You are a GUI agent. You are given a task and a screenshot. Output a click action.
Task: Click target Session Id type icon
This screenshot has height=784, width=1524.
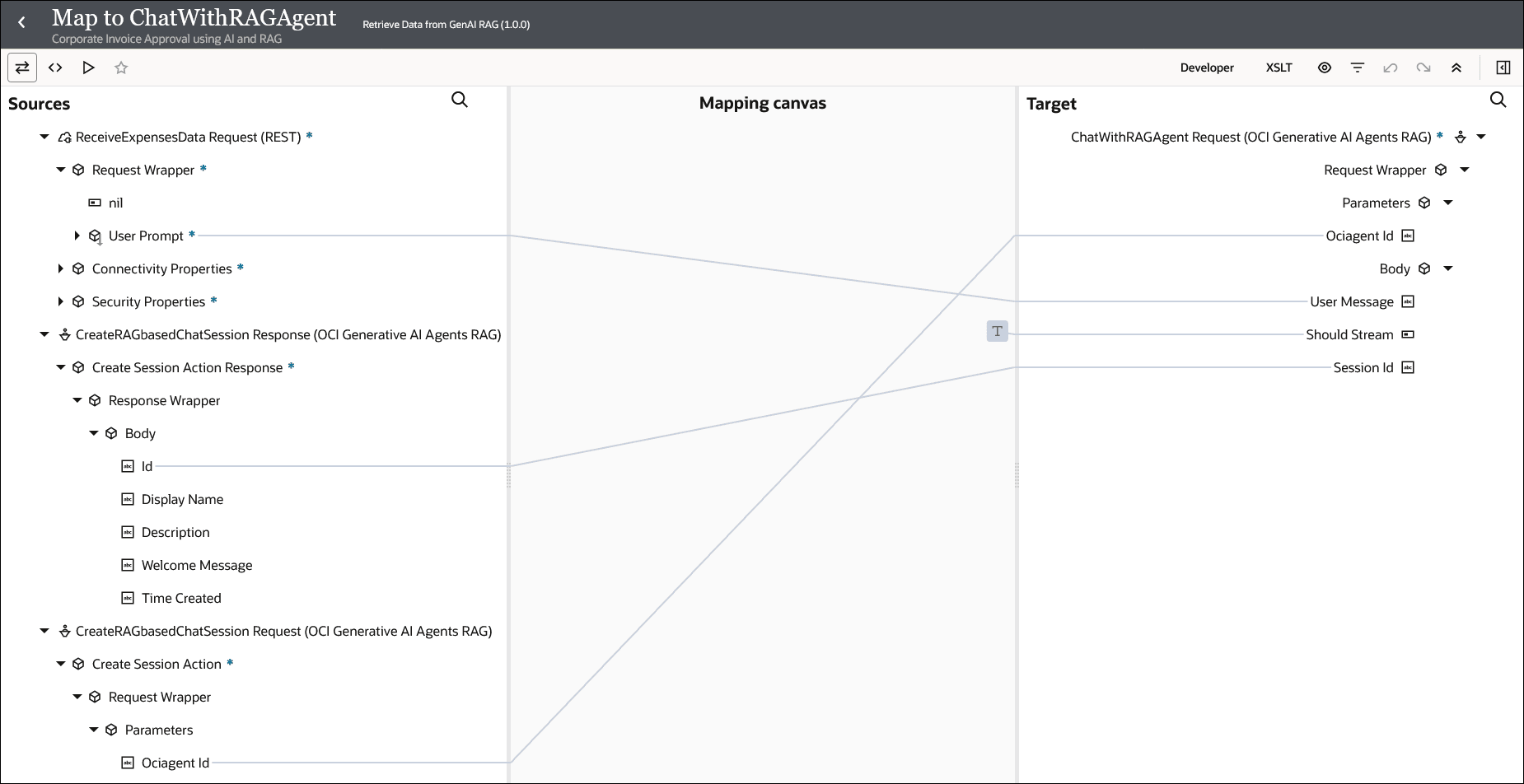point(1408,367)
